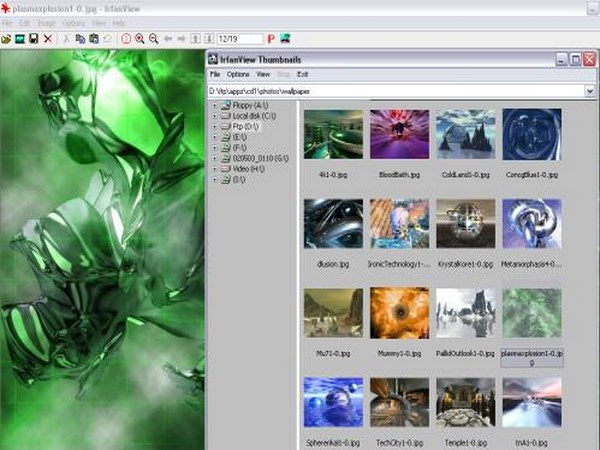The image size is (600, 450).
Task: Click the red X Delete icon
Action: pyautogui.click(x=47, y=38)
